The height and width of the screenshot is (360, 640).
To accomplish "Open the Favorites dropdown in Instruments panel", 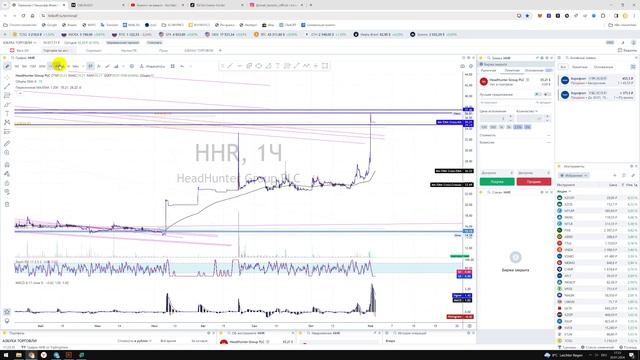I will (x=574, y=176).
